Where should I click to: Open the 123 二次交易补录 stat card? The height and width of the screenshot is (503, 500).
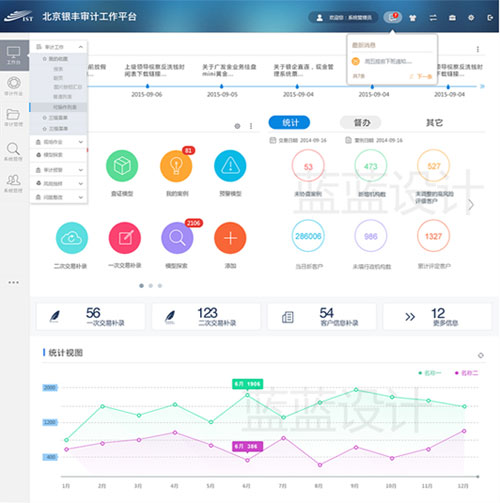(x=206, y=317)
